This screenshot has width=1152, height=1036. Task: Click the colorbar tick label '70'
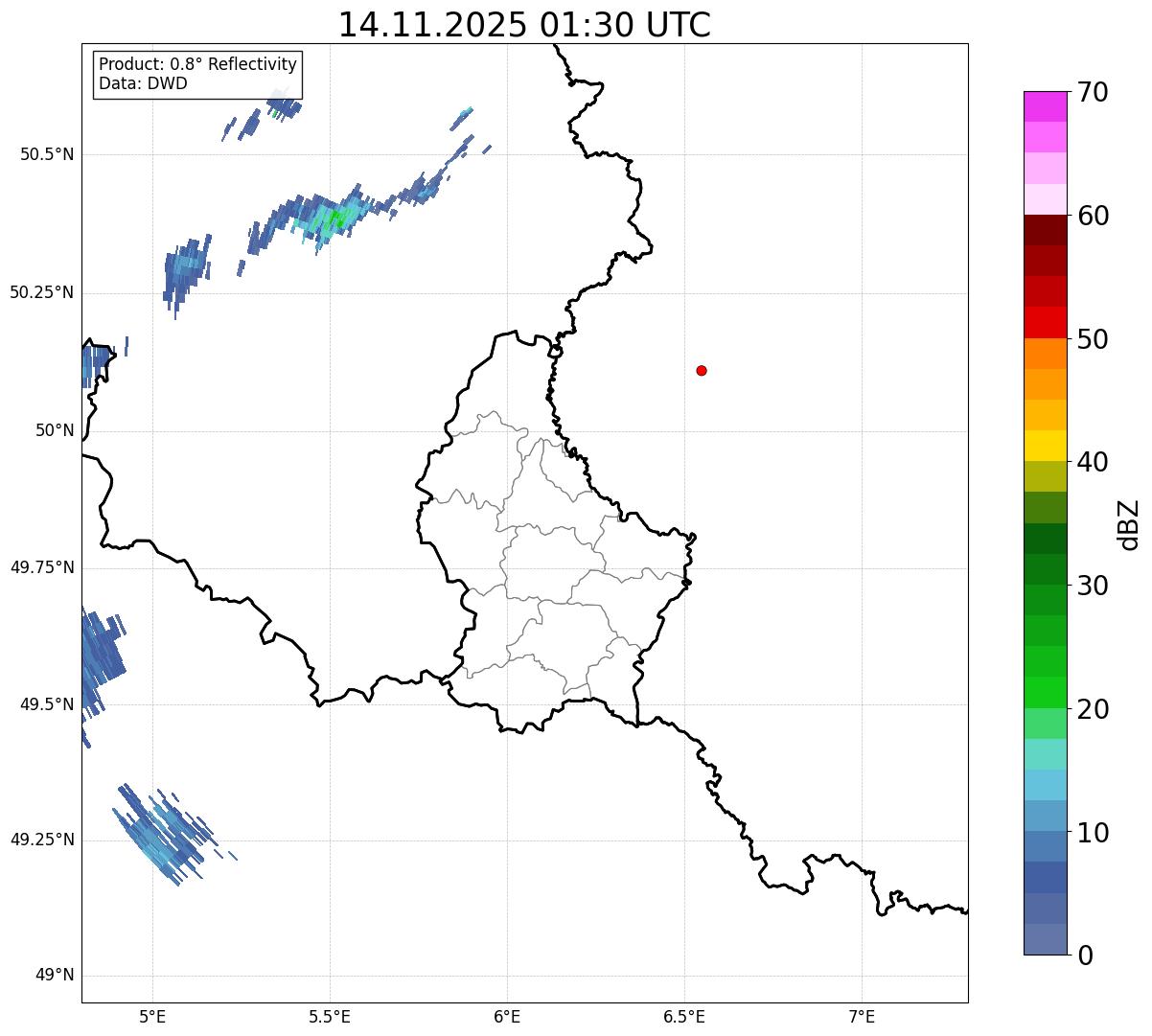tap(1092, 92)
